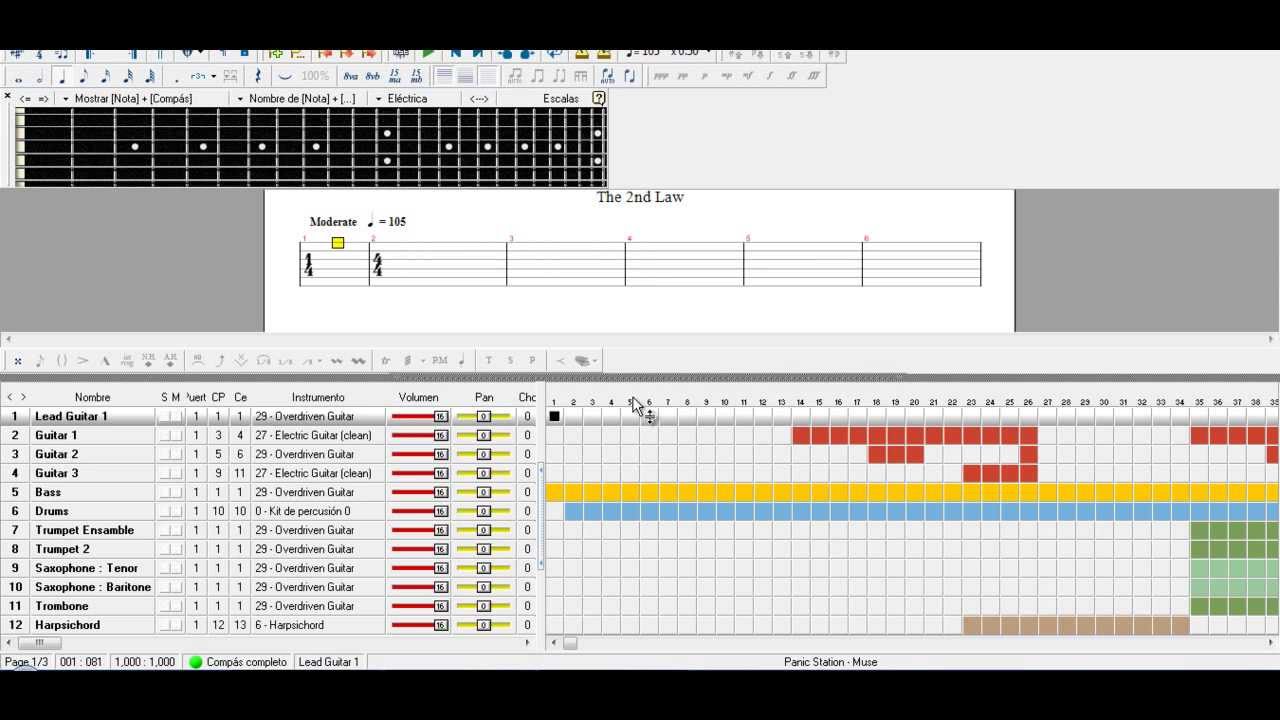Set dynamic to fff
Viewport: 1280px width, 720px height.
click(x=814, y=76)
